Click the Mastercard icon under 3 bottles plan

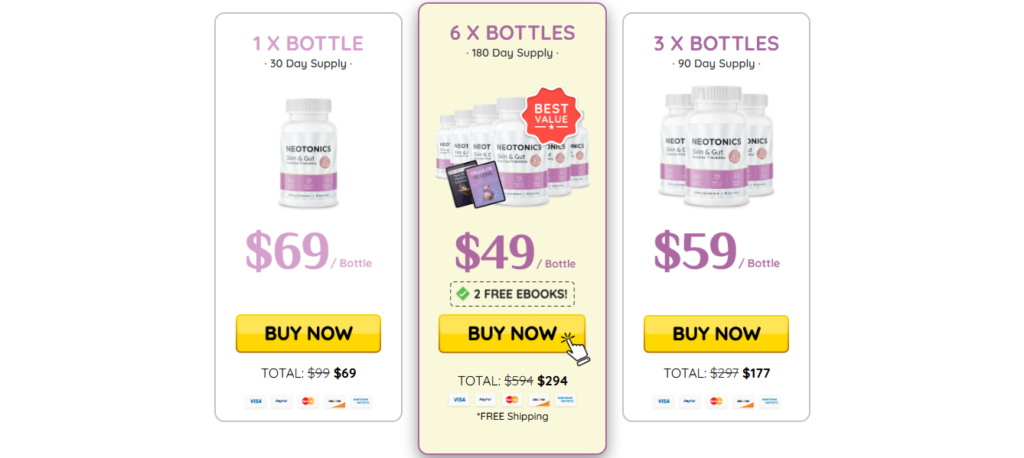click(716, 401)
